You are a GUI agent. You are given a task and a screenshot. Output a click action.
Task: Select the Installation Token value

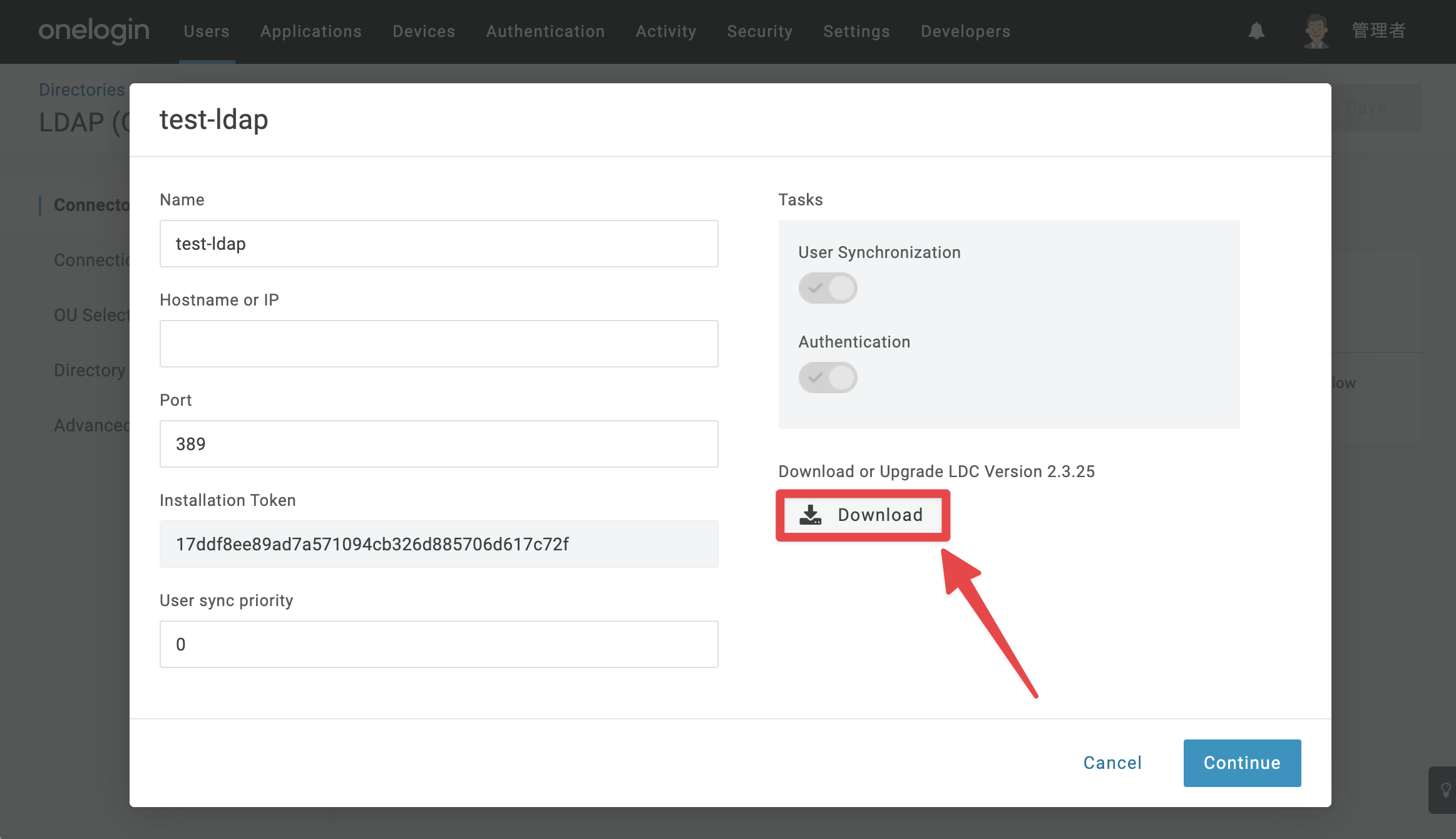click(x=439, y=544)
